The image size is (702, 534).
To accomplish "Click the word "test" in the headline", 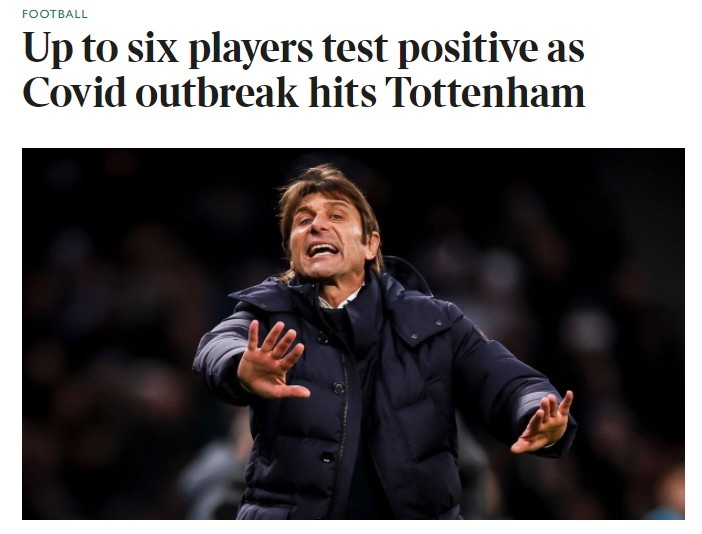I will pyautogui.click(x=355, y=48).
